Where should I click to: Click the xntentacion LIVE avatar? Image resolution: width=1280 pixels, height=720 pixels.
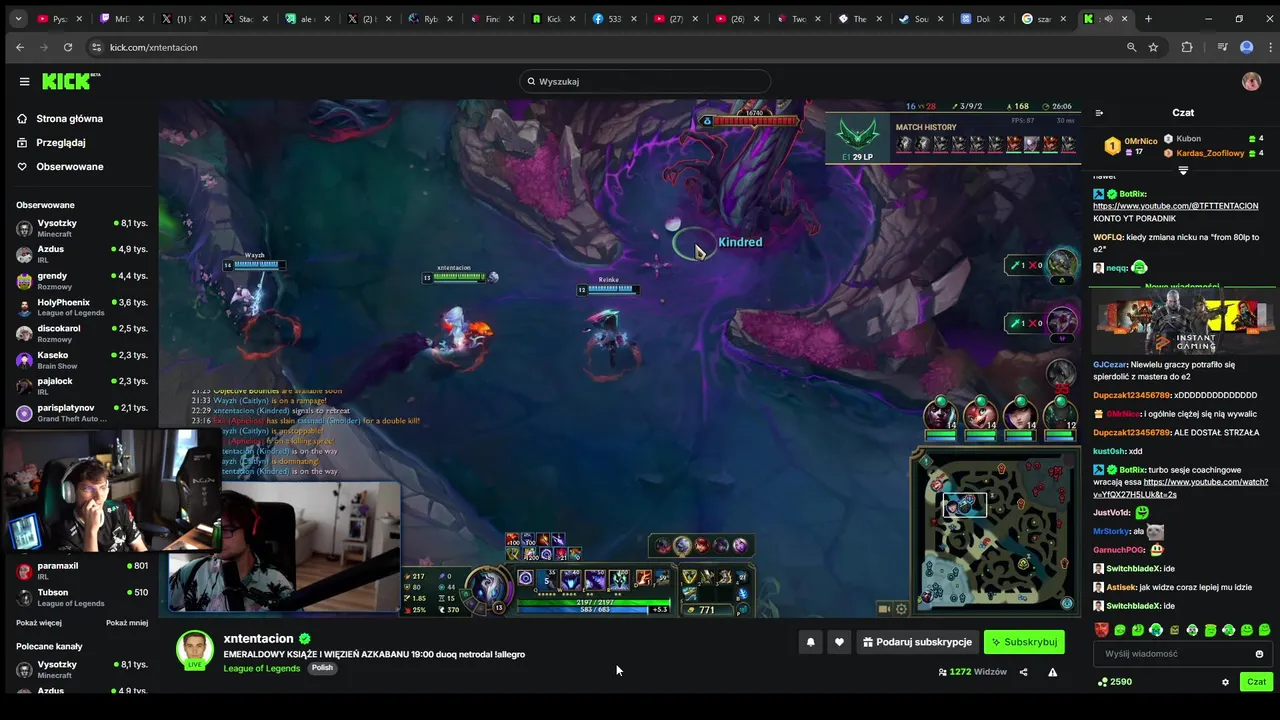(195, 650)
